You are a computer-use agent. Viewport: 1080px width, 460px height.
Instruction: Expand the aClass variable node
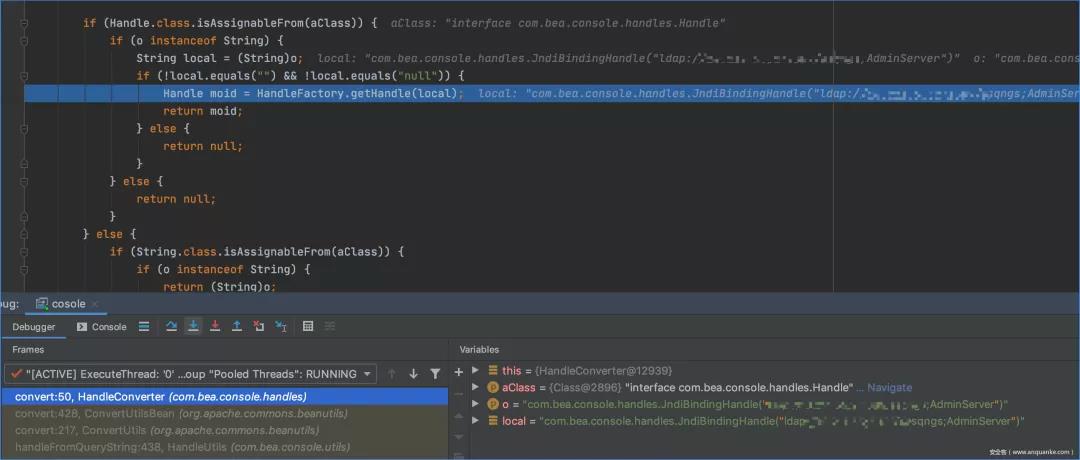tap(475, 388)
